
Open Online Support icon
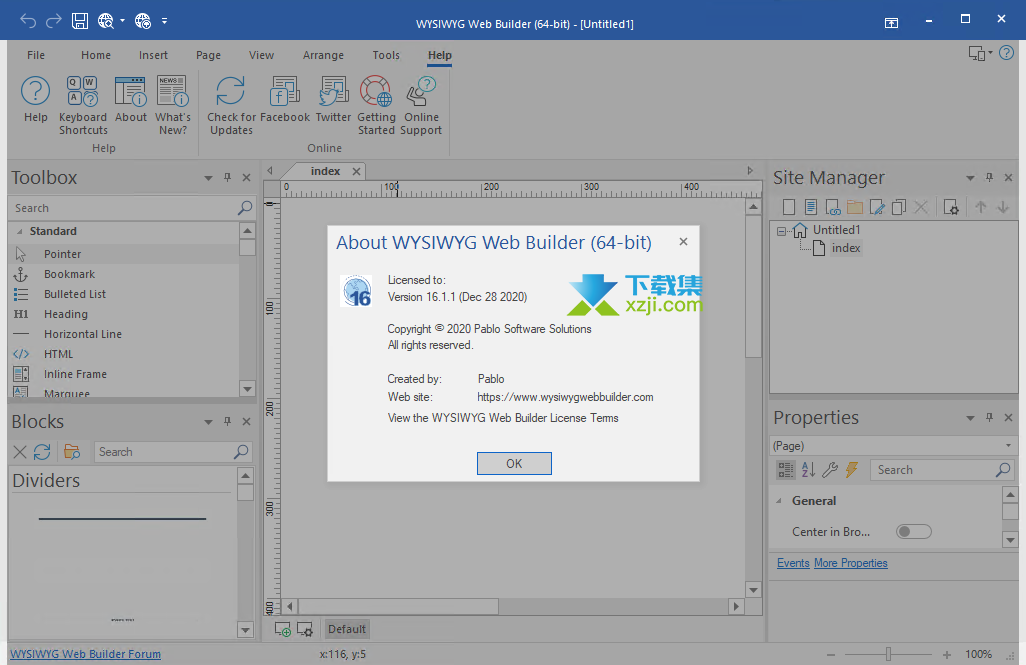click(421, 92)
